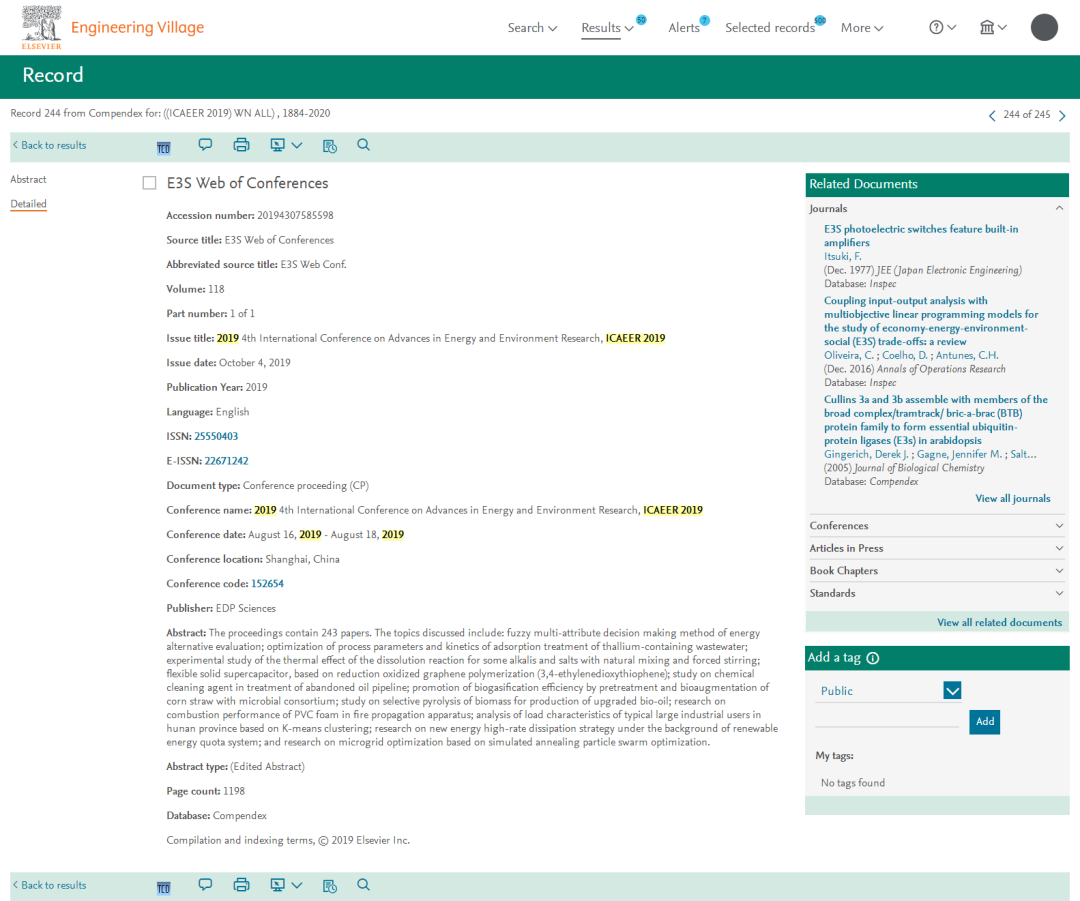
Task: Click the bottom toolbar comment bubble icon
Action: [205, 884]
